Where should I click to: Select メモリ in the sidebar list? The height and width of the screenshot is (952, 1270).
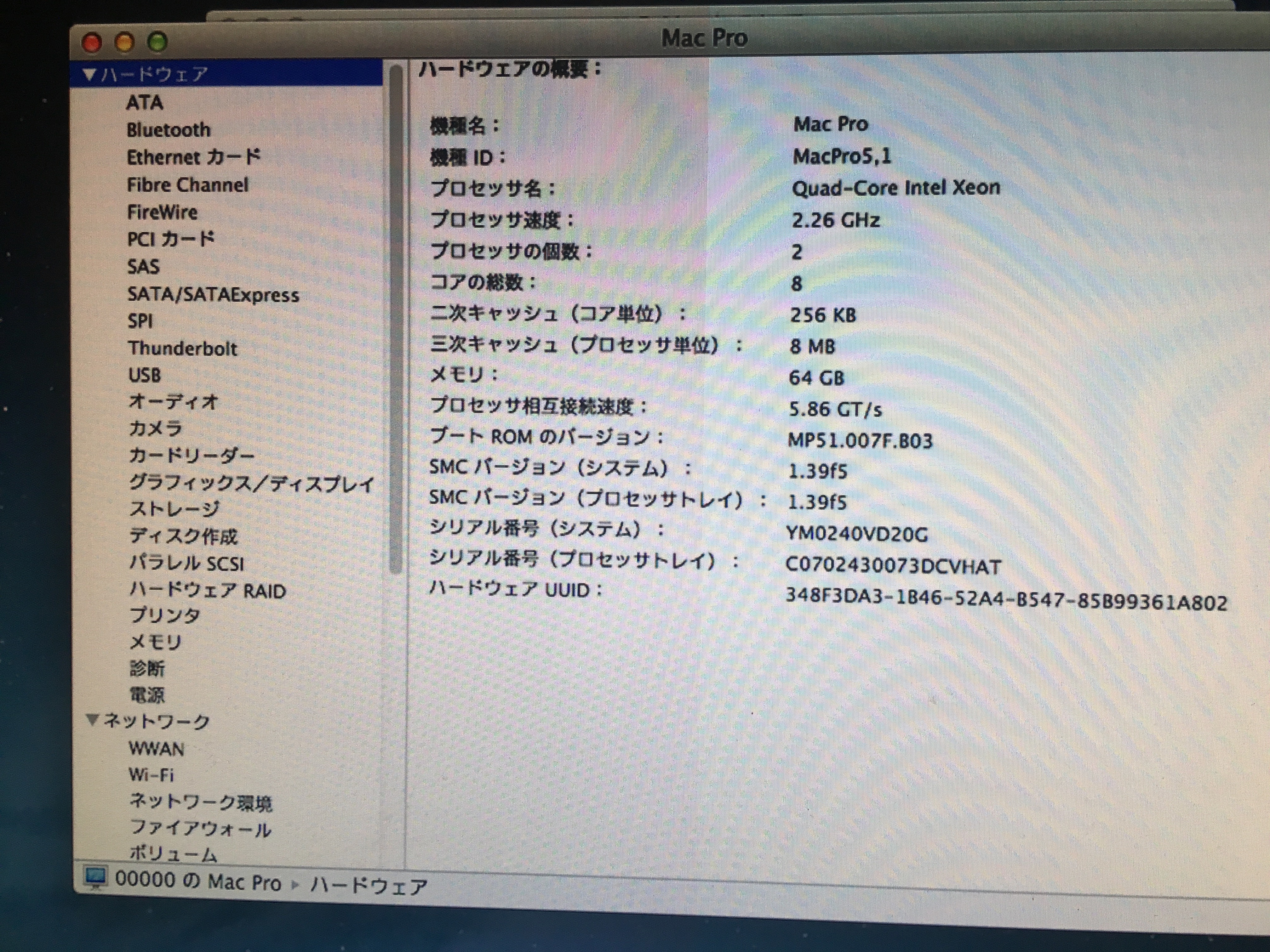click(156, 642)
